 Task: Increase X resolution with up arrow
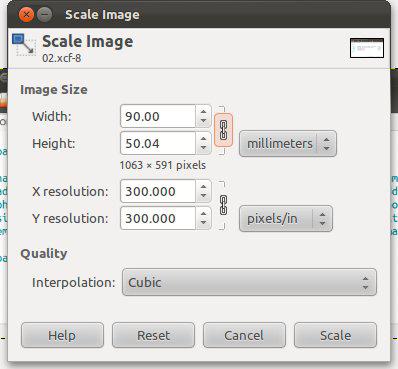[x=203, y=187]
